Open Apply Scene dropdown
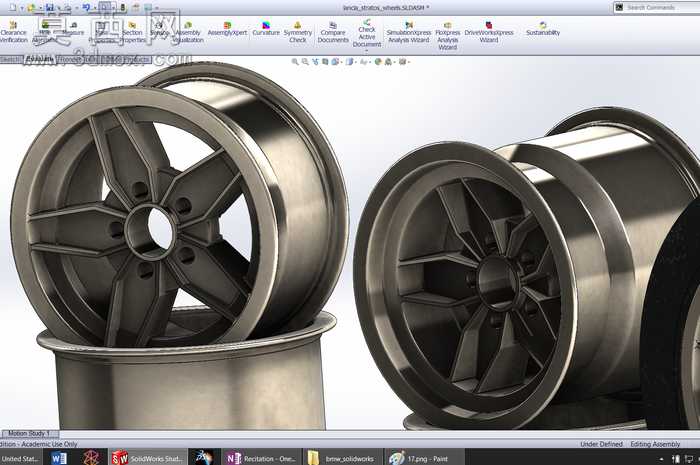 (389, 62)
